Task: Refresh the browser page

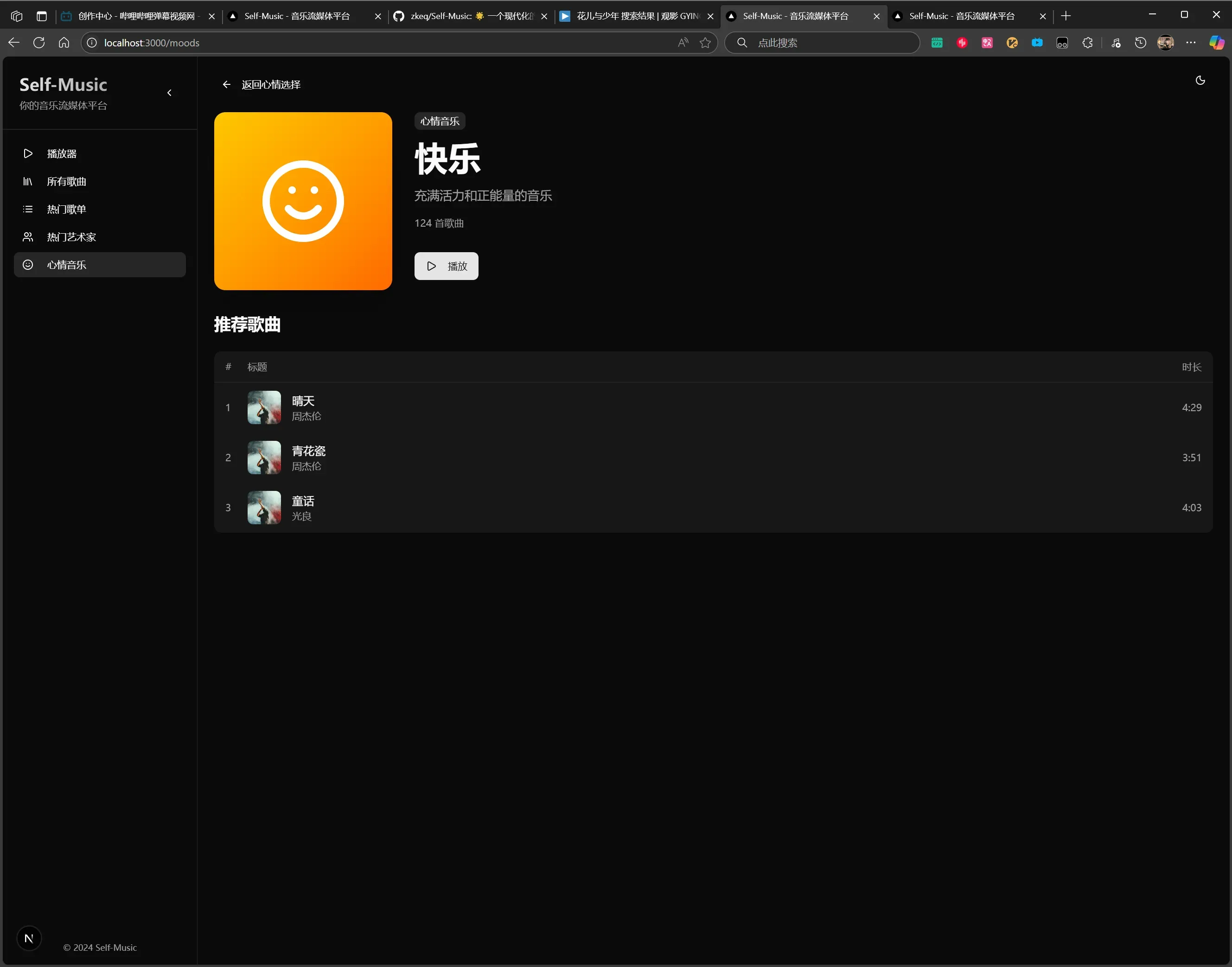Action: 39,43
